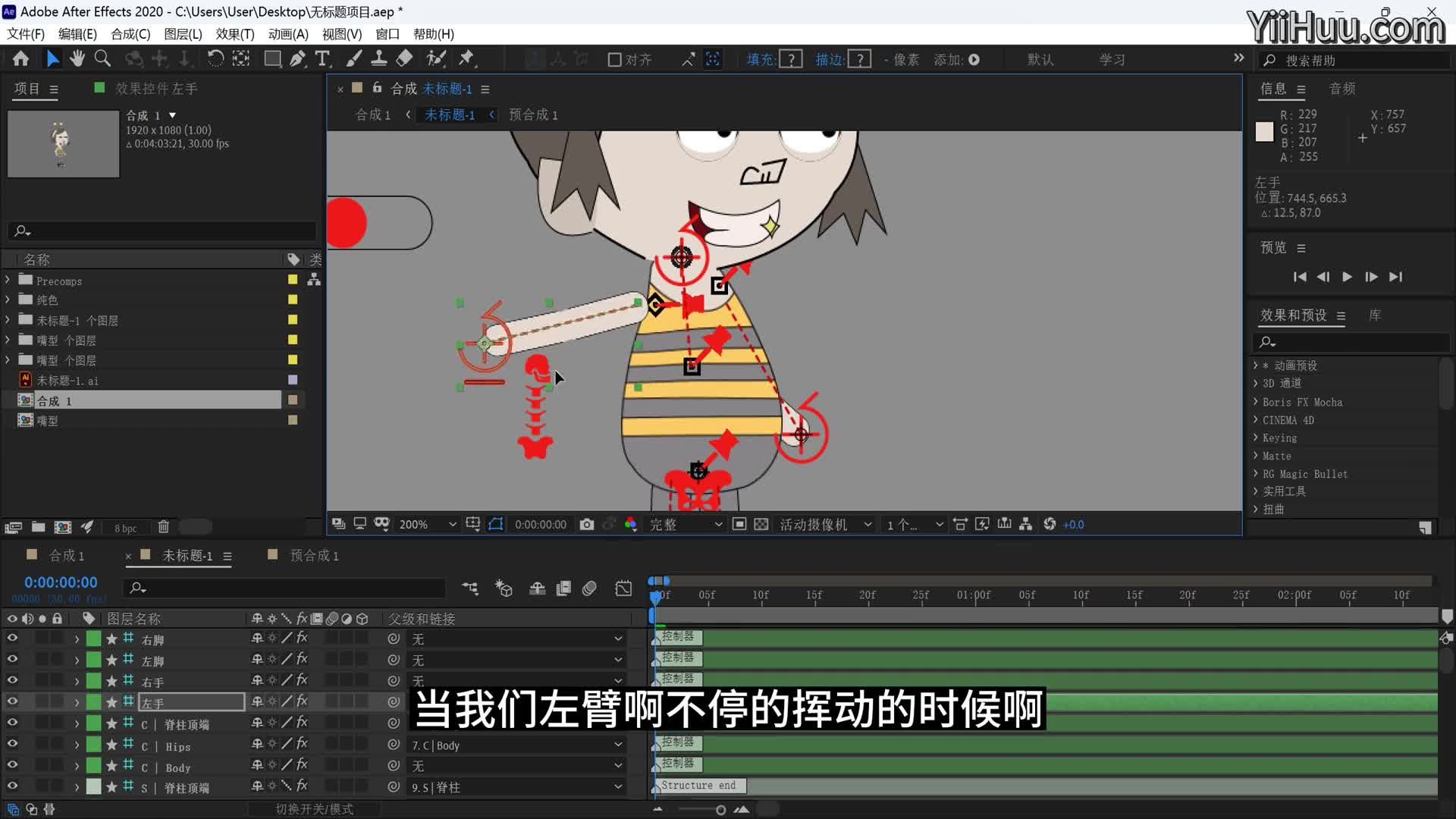1456x819 pixels.
Task: Click the 切换开关/模式 button
Action: (315, 809)
